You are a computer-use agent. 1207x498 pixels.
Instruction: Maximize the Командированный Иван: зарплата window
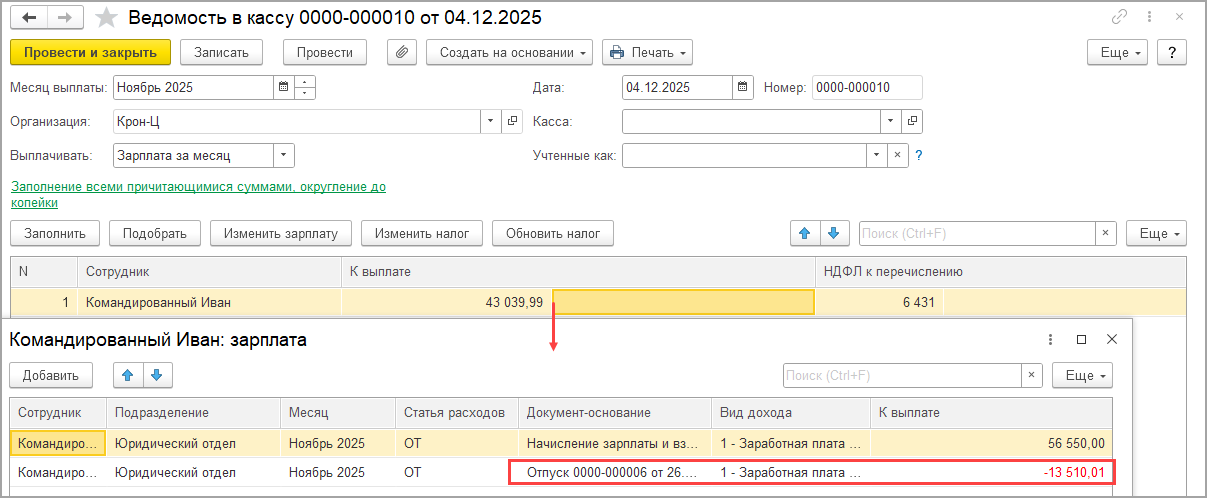pos(1081,340)
